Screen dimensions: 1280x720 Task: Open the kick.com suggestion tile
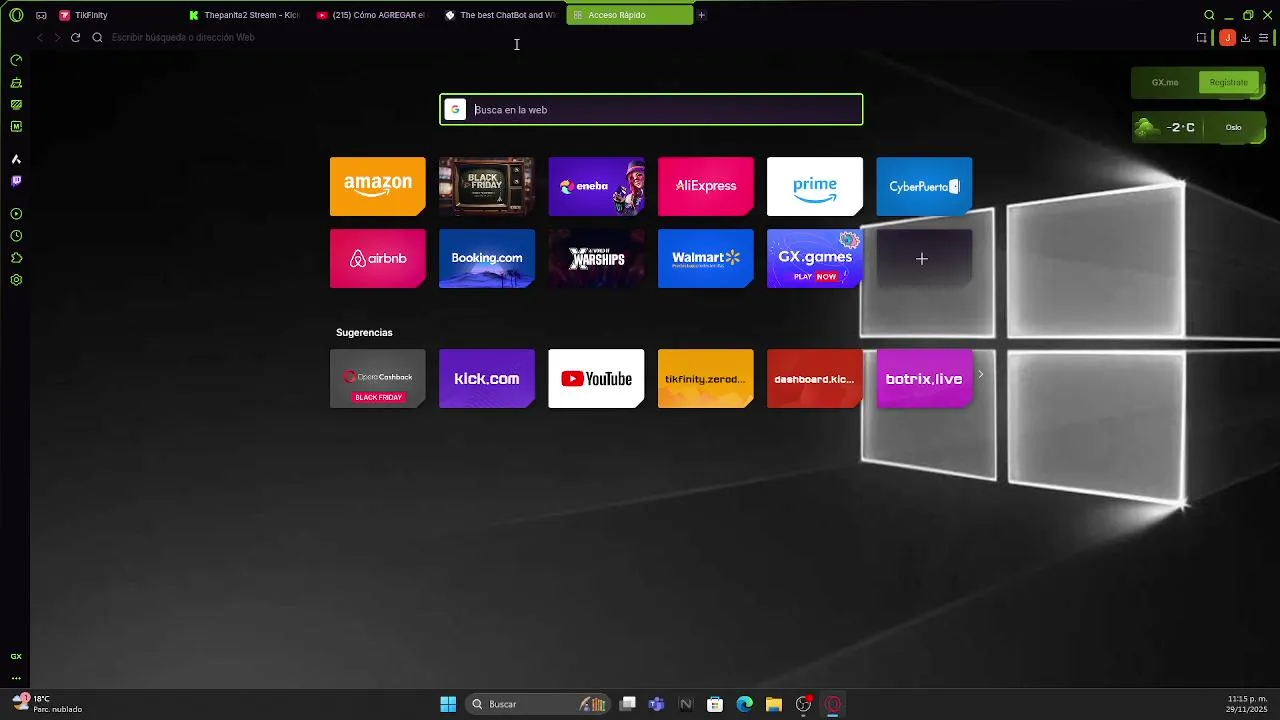[x=487, y=378]
